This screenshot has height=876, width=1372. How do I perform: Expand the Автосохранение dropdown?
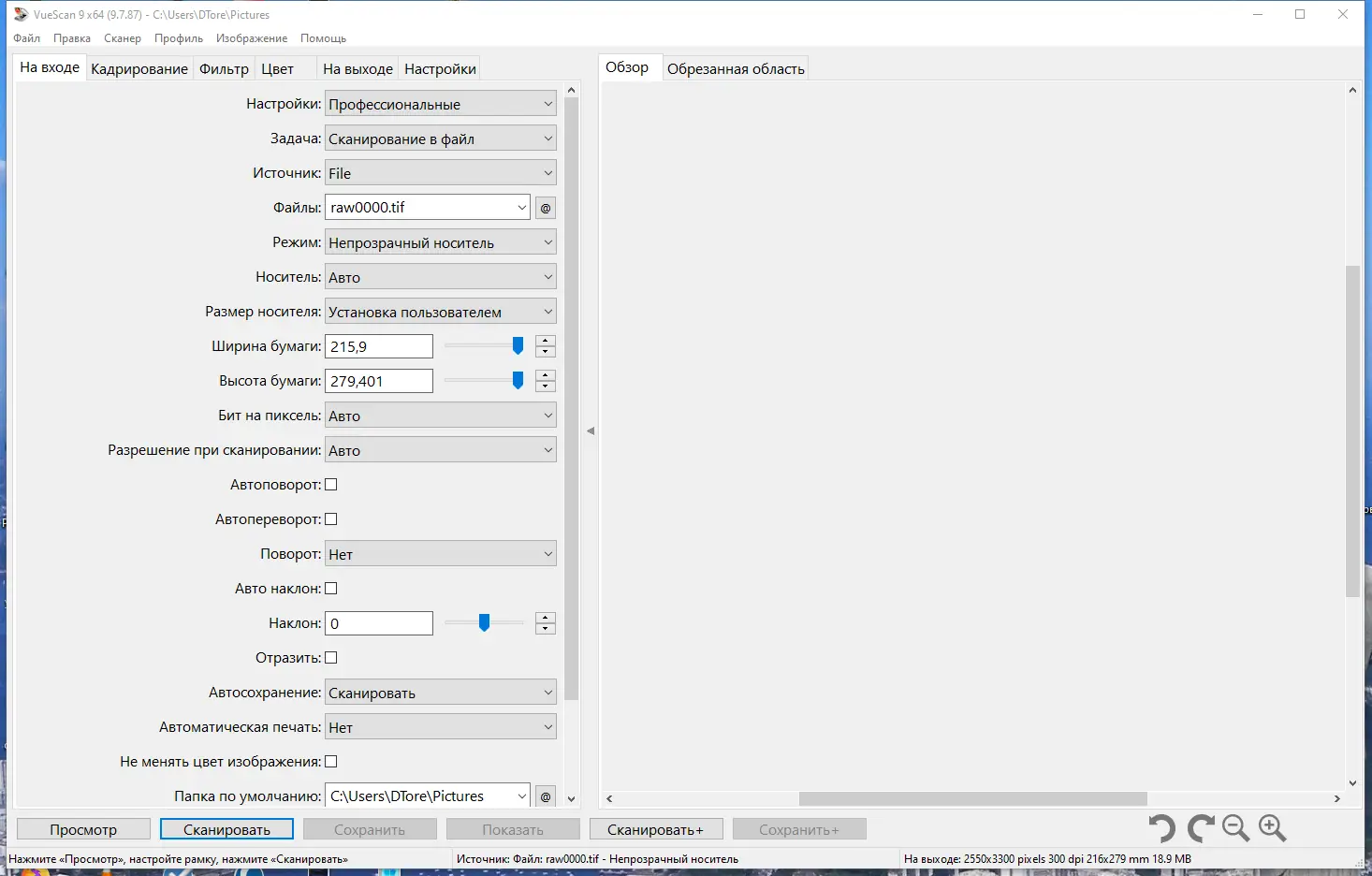click(441, 693)
